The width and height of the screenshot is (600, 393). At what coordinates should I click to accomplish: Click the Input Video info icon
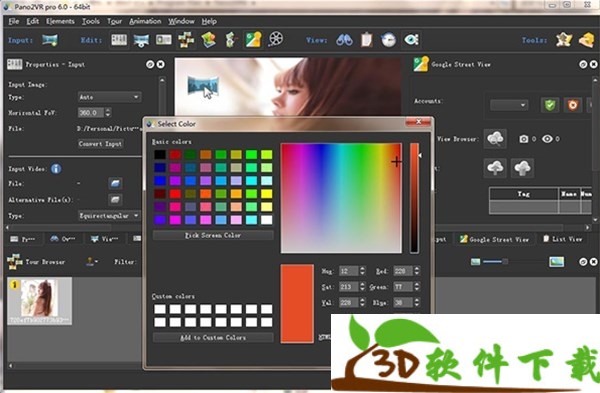(56, 169)
